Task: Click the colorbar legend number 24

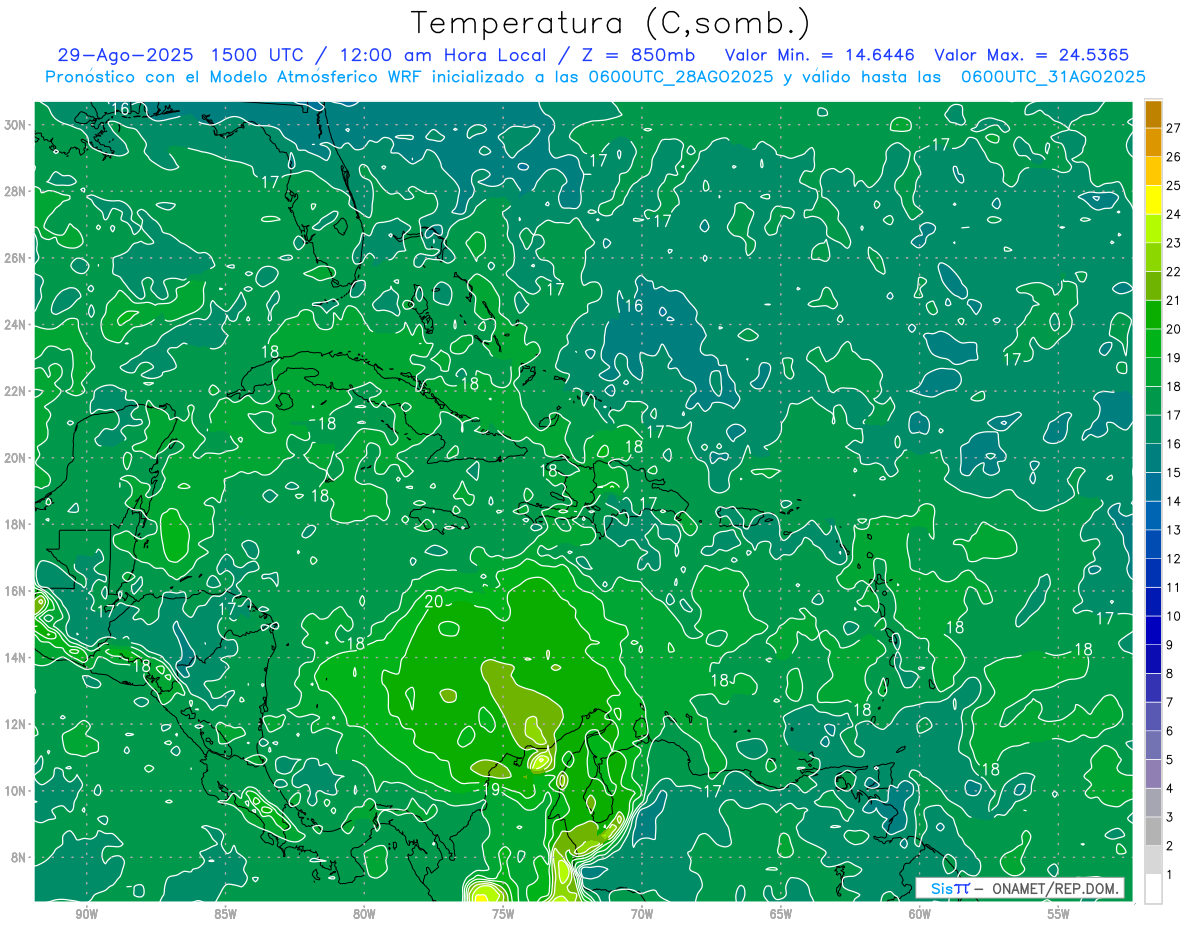Action: (1173, 215)
